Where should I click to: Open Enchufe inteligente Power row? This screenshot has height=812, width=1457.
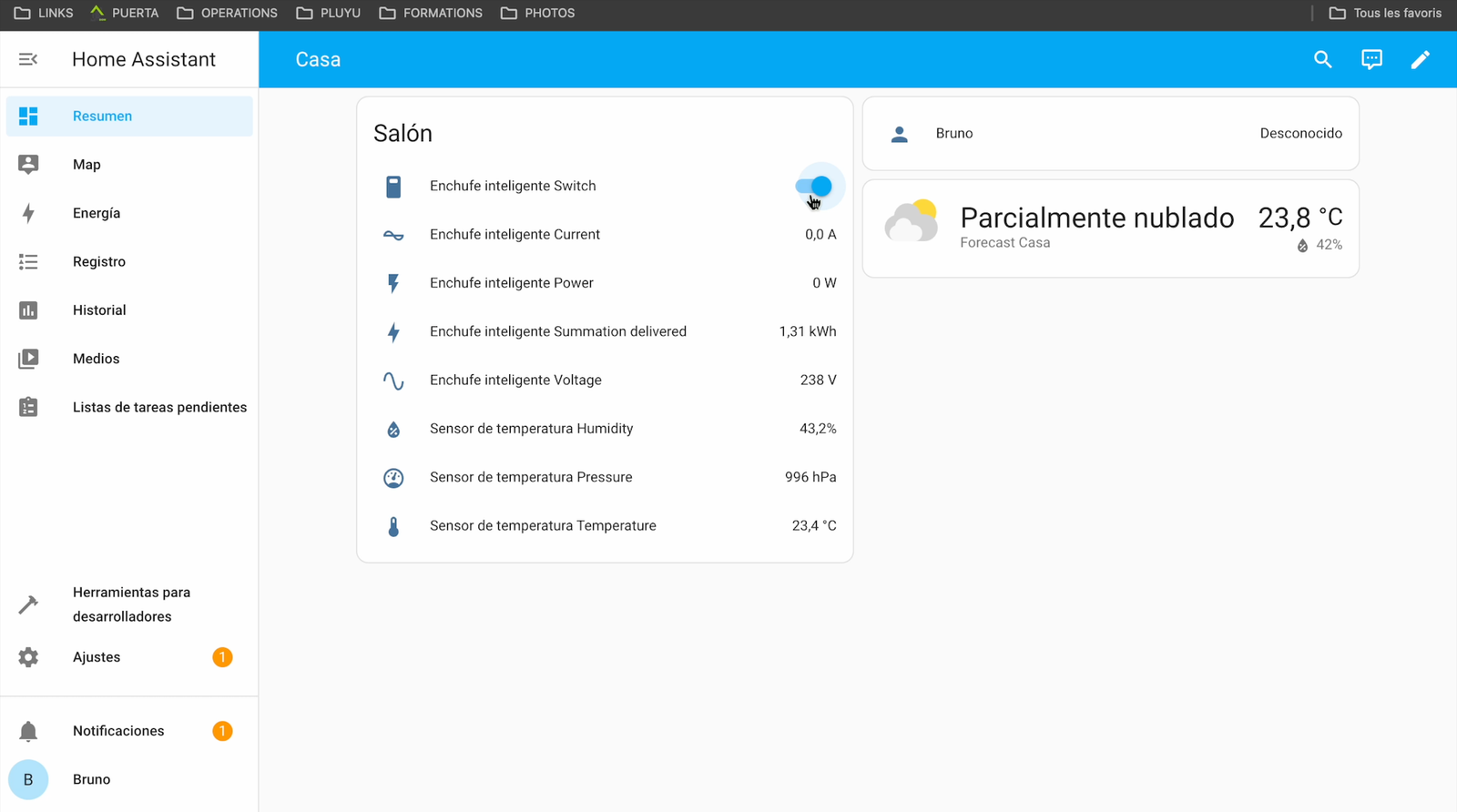[605, 283]
